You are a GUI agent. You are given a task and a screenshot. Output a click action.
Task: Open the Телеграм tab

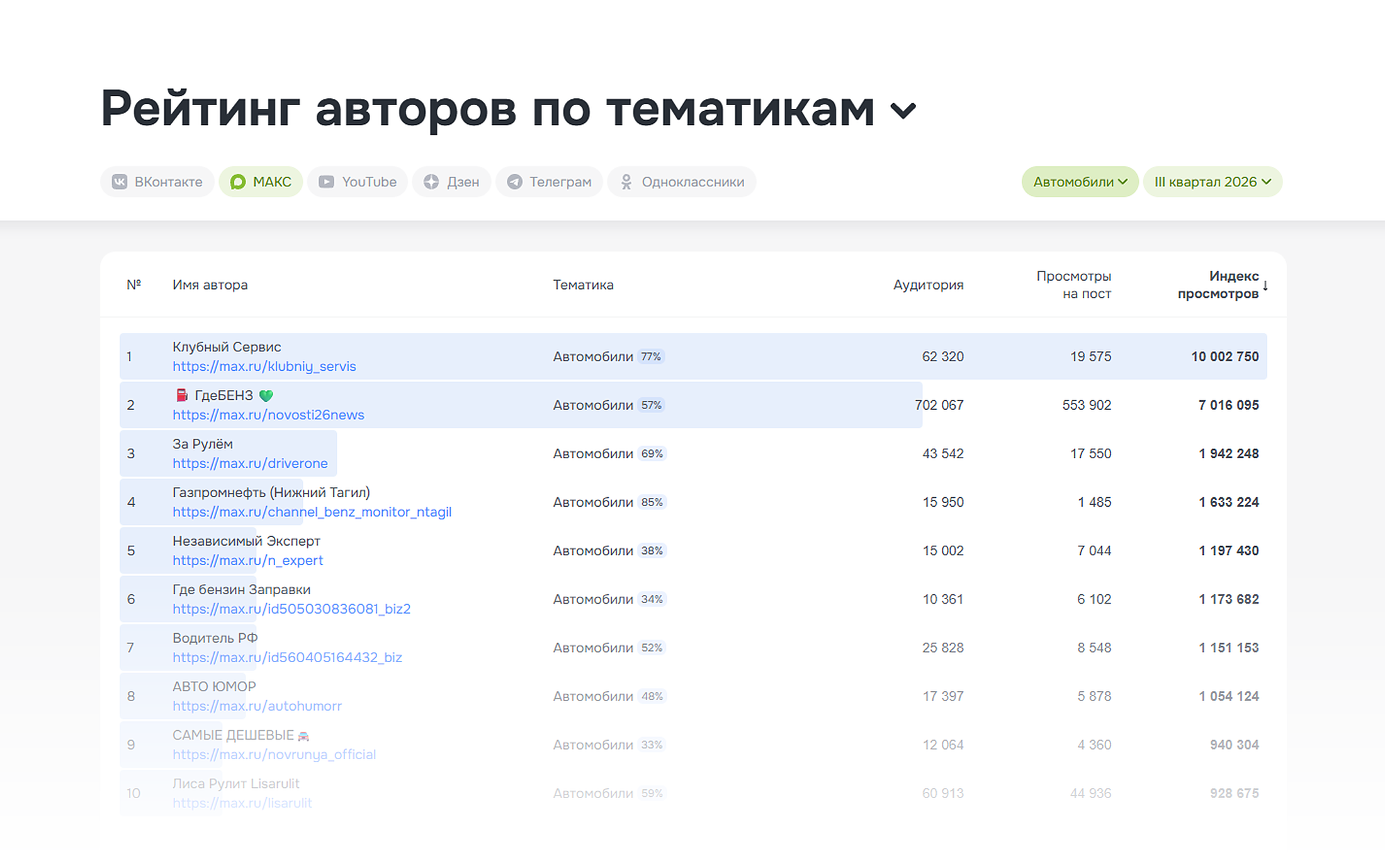(549, 182)
